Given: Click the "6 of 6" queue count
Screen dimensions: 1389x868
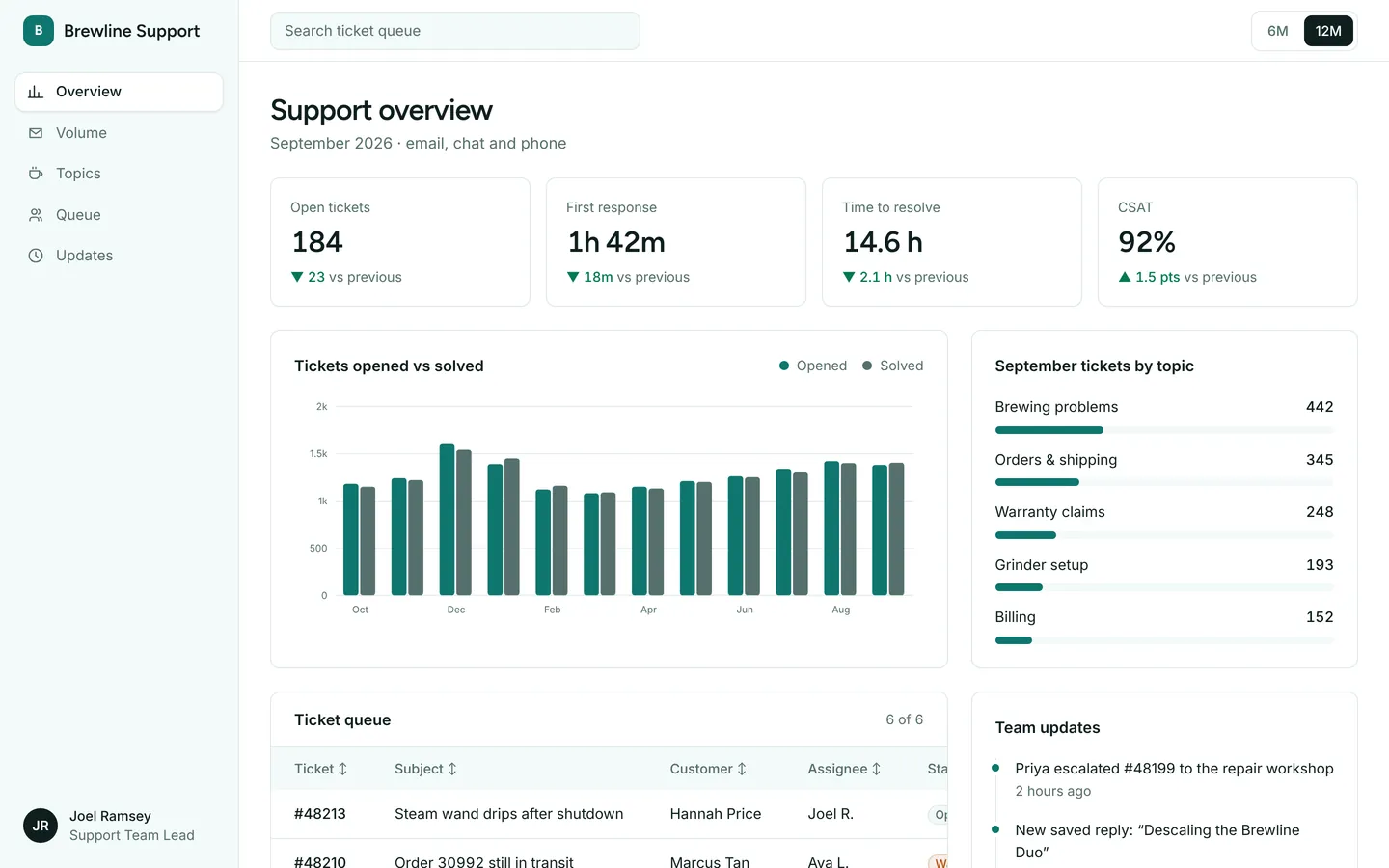Looking at the screenshot, I should click(905, 719).
